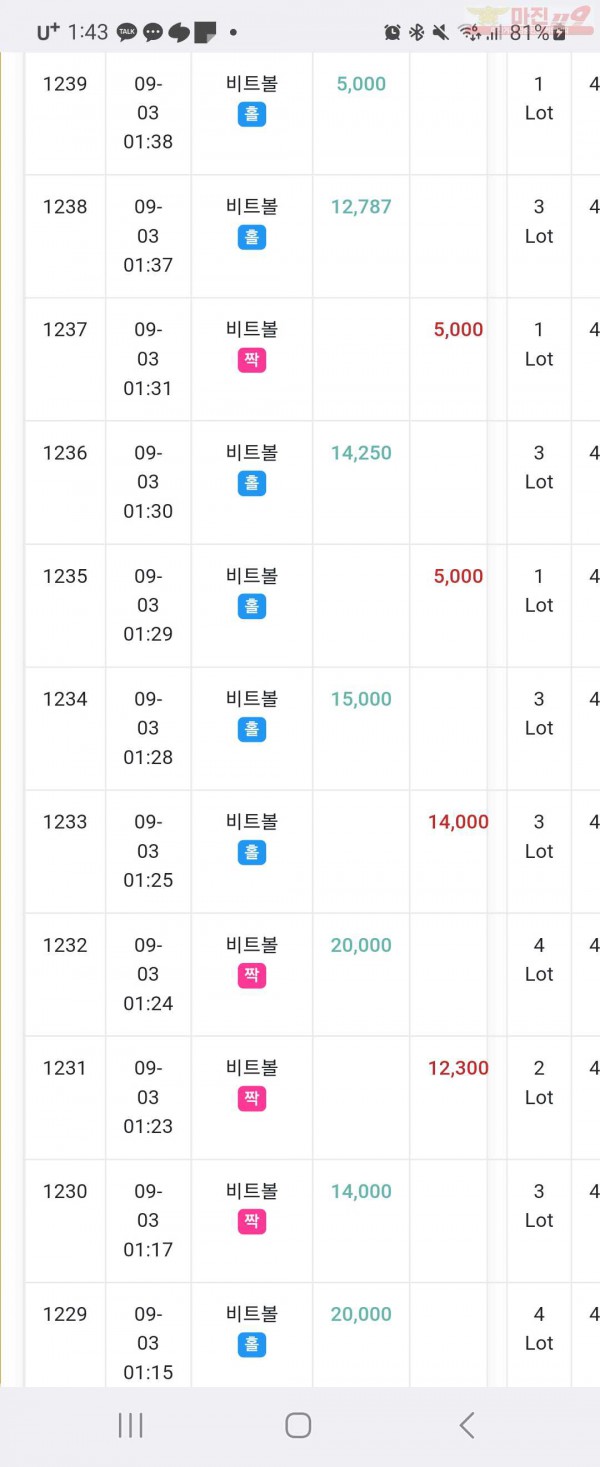Tap the Android back navigation arrow
Image resolution: width=600 pixels, height=1467 pixels.
466,1425
